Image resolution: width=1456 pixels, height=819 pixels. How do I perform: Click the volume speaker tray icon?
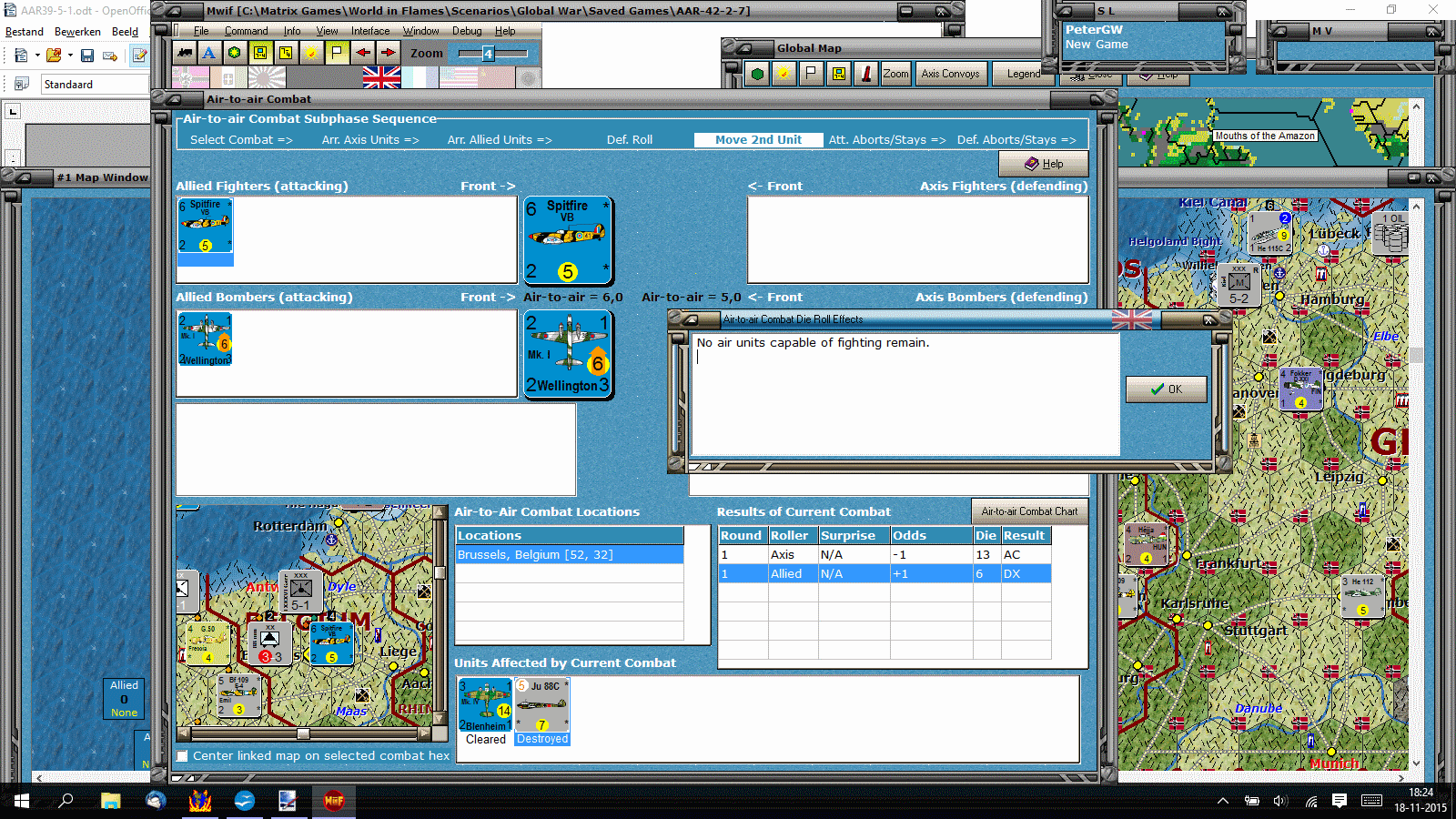coord(1280,801)
